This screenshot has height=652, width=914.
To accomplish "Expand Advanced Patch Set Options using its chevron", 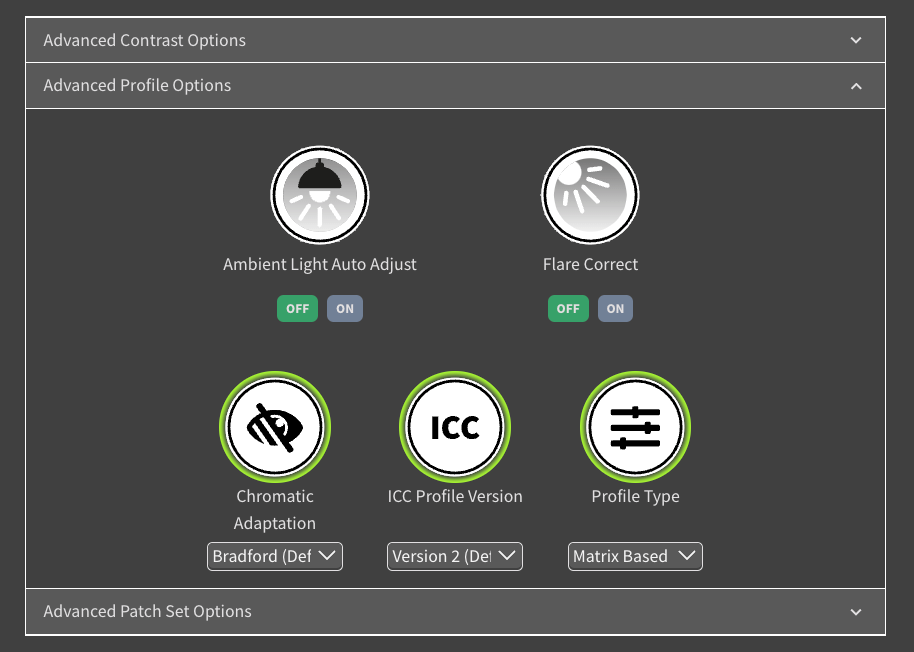I will 856,612.
